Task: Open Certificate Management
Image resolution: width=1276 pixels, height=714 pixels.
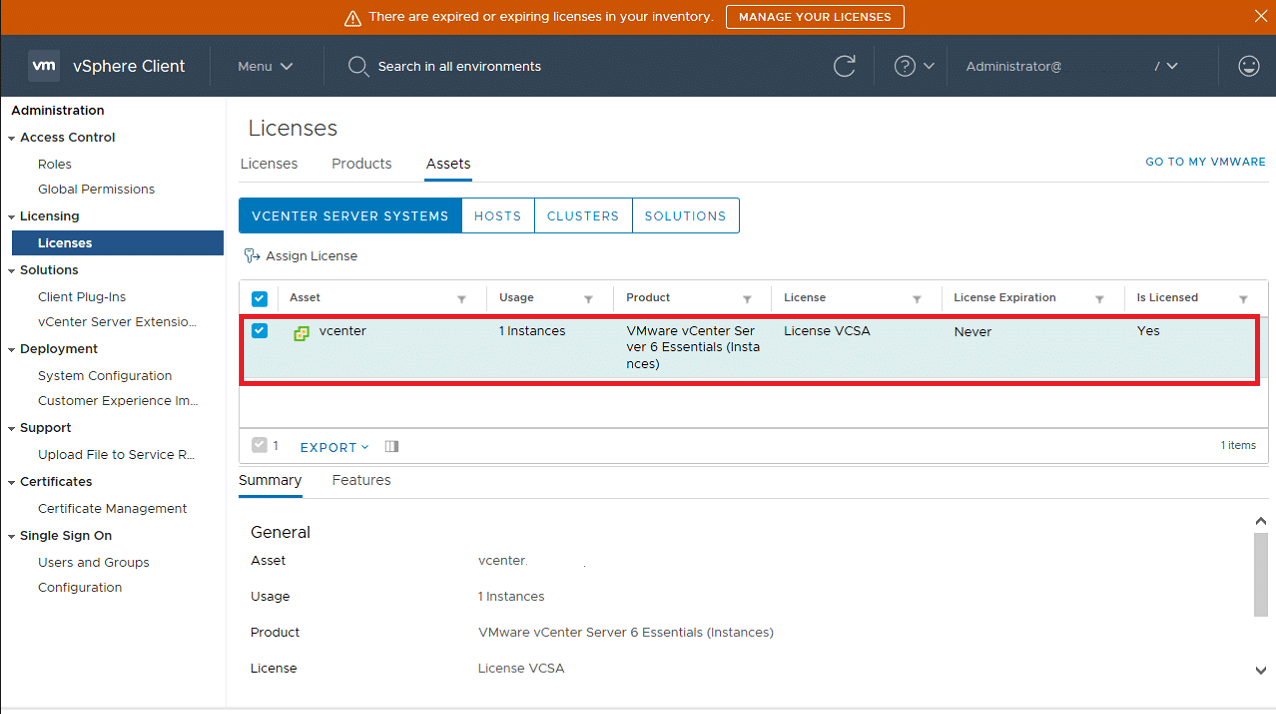Action: coord(112,509)
